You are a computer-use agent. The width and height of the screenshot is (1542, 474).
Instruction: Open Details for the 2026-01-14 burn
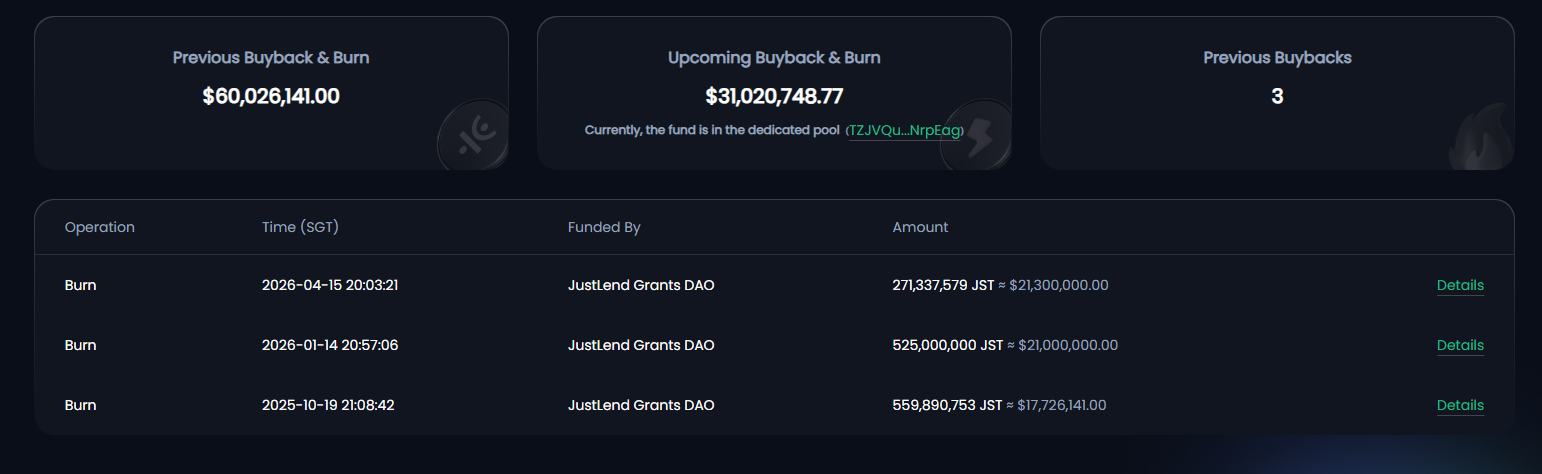(1460, 345)
